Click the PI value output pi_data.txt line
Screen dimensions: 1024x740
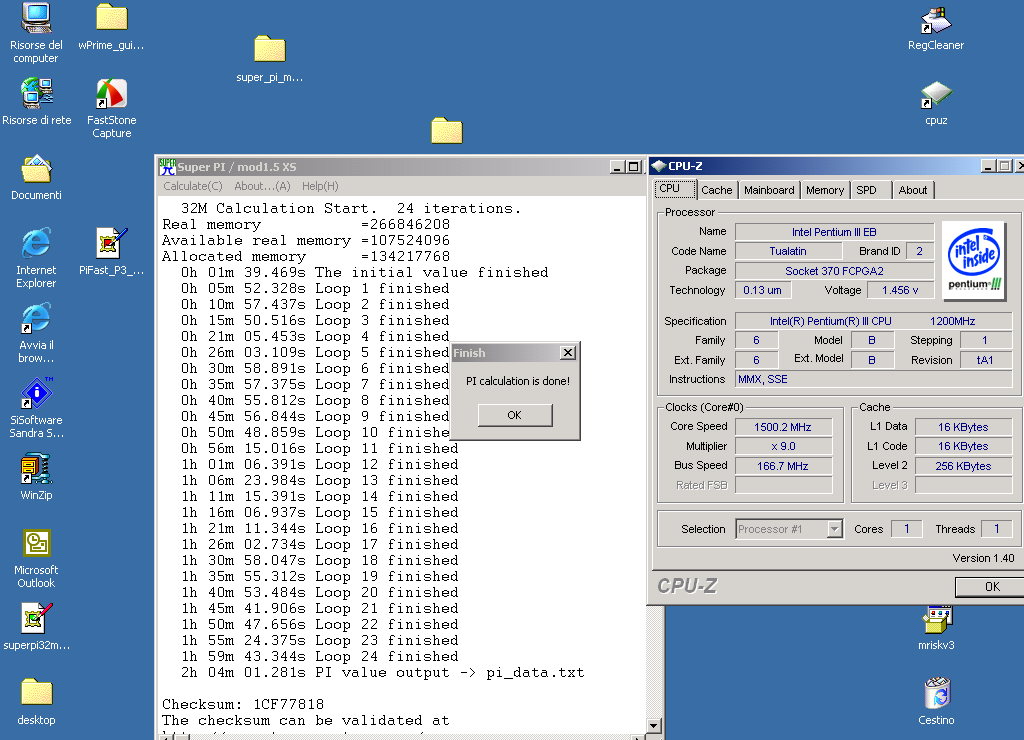[x=383, y=672]
